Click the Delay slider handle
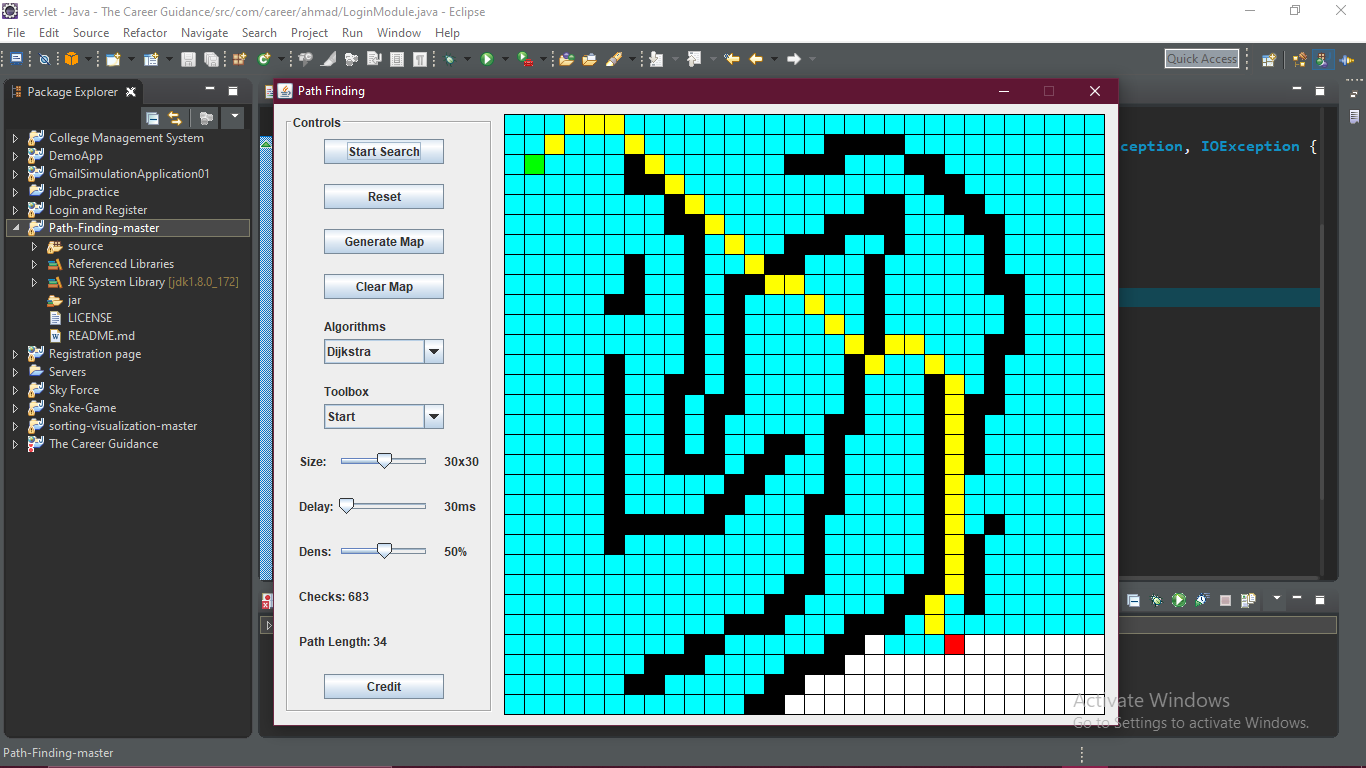The height and width of the screenshot is (768, 1366). pyautogui.click(x=347, y=506)
